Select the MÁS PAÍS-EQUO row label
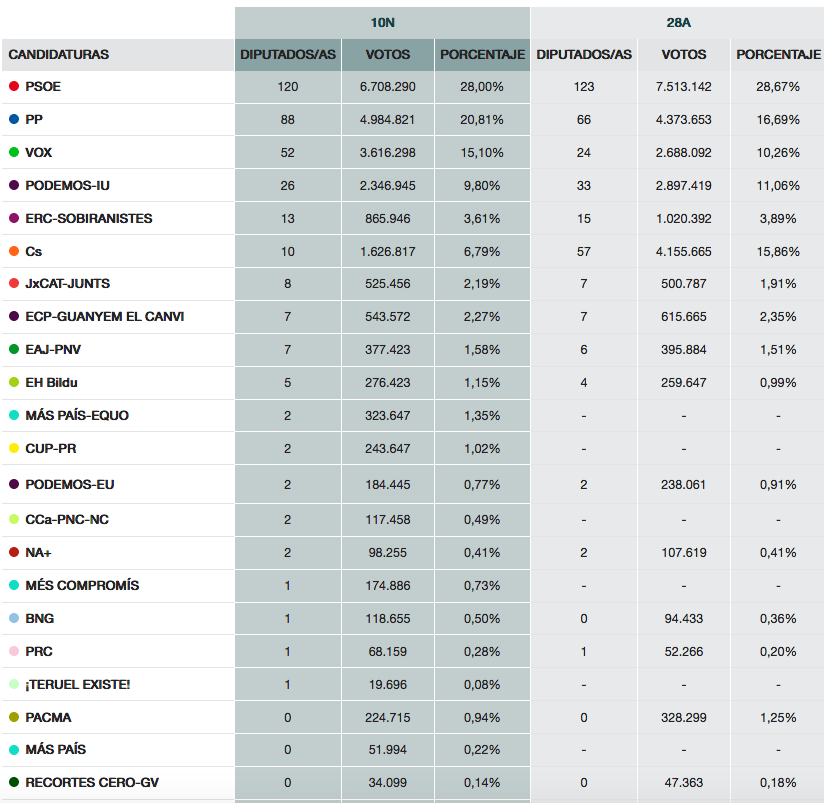The width and height of the screenshot is (824, 803). 77,416
